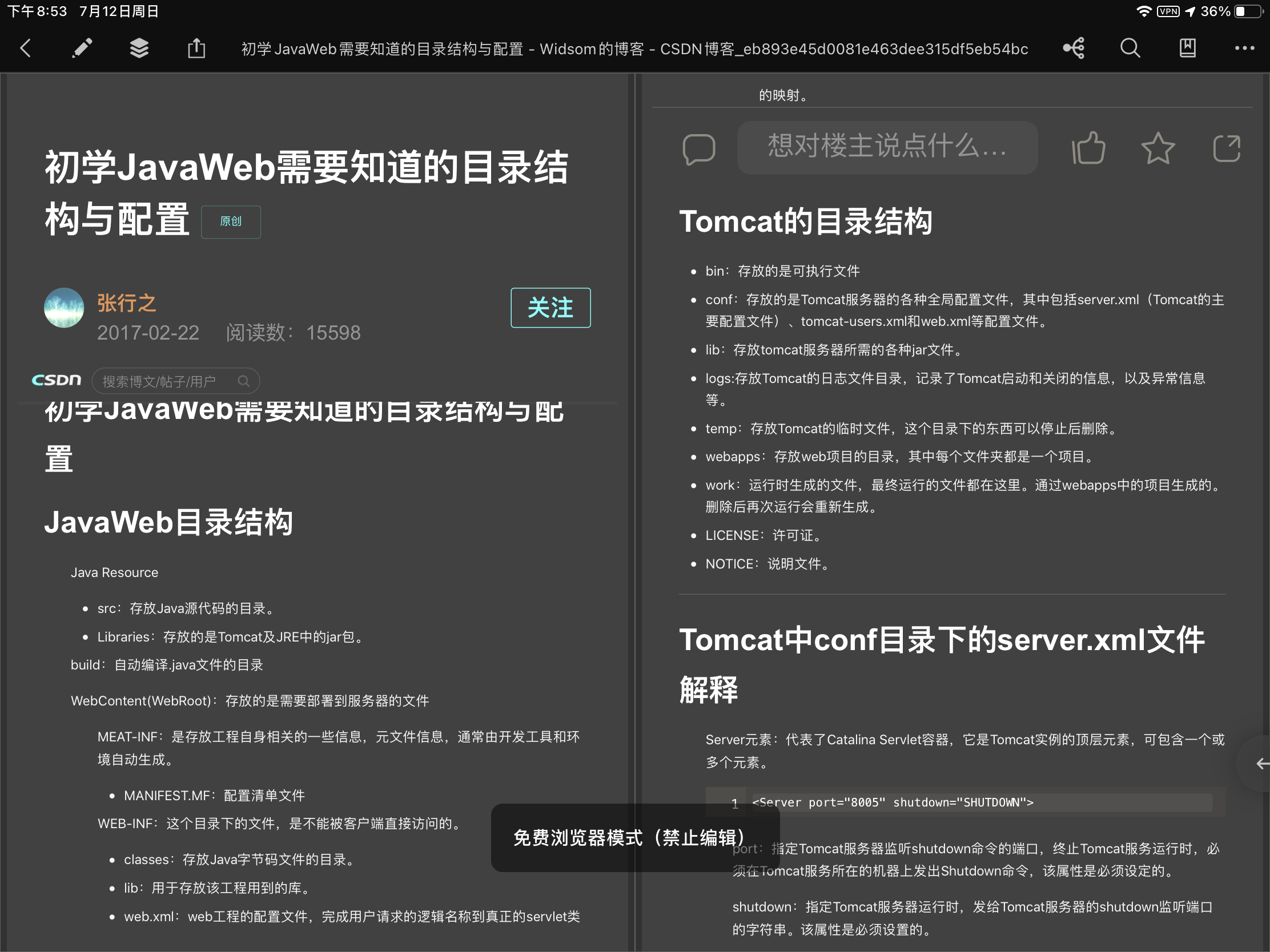Tap the line MANIFEST.MF: 配置清单文件
Viewport: 1270px width, 952px height.
click(x=214, y=796)
